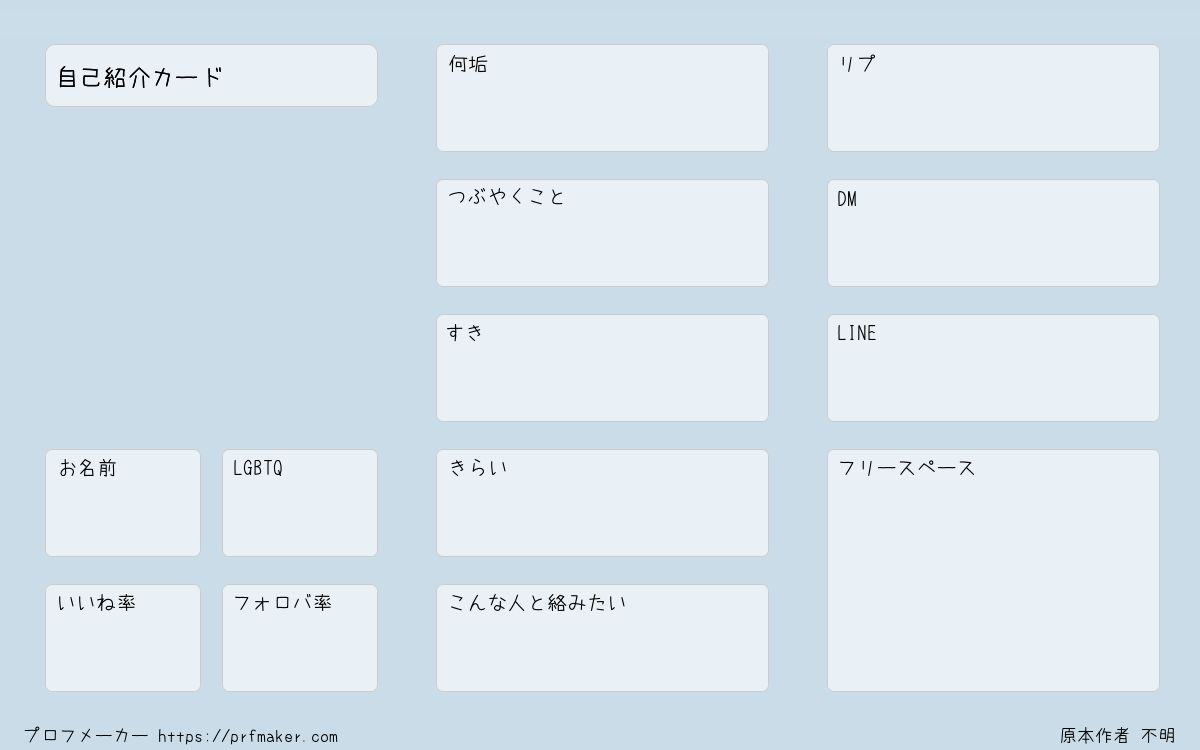Click the プロフメーカー footer text
The image size is (1200, 750).
[x=86, y=736]
